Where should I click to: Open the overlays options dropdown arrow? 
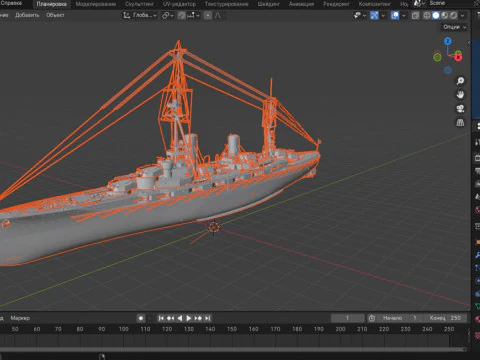[x=404, y=15]
